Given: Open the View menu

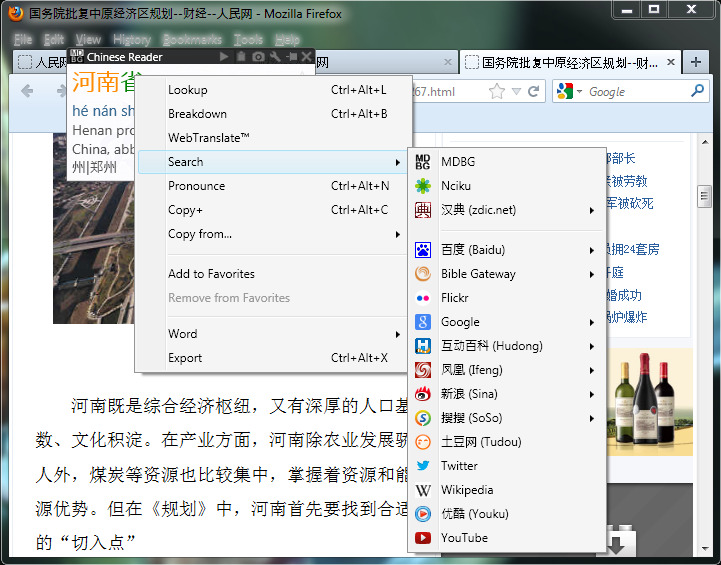Looking at the screenshot, I should click(88, 40).
